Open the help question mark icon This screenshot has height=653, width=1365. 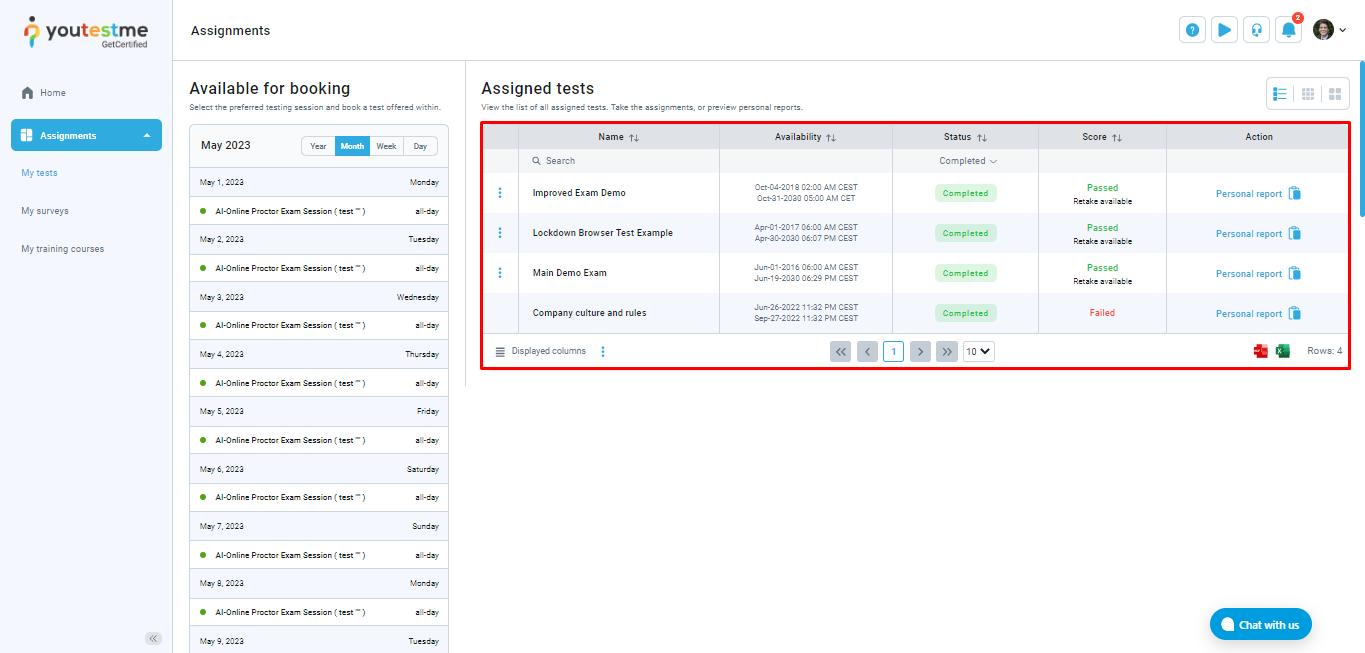(1192, 30)
